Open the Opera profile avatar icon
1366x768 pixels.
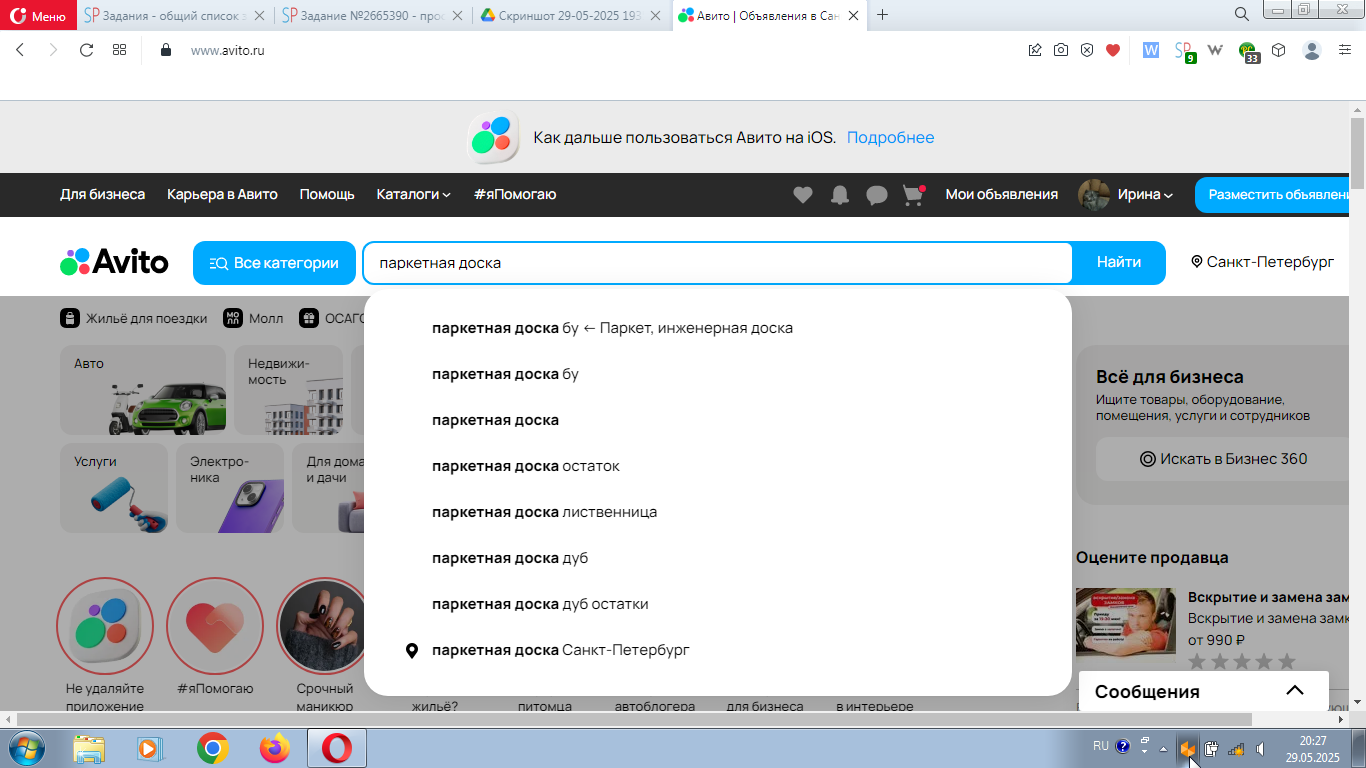tap(1312, 50)
